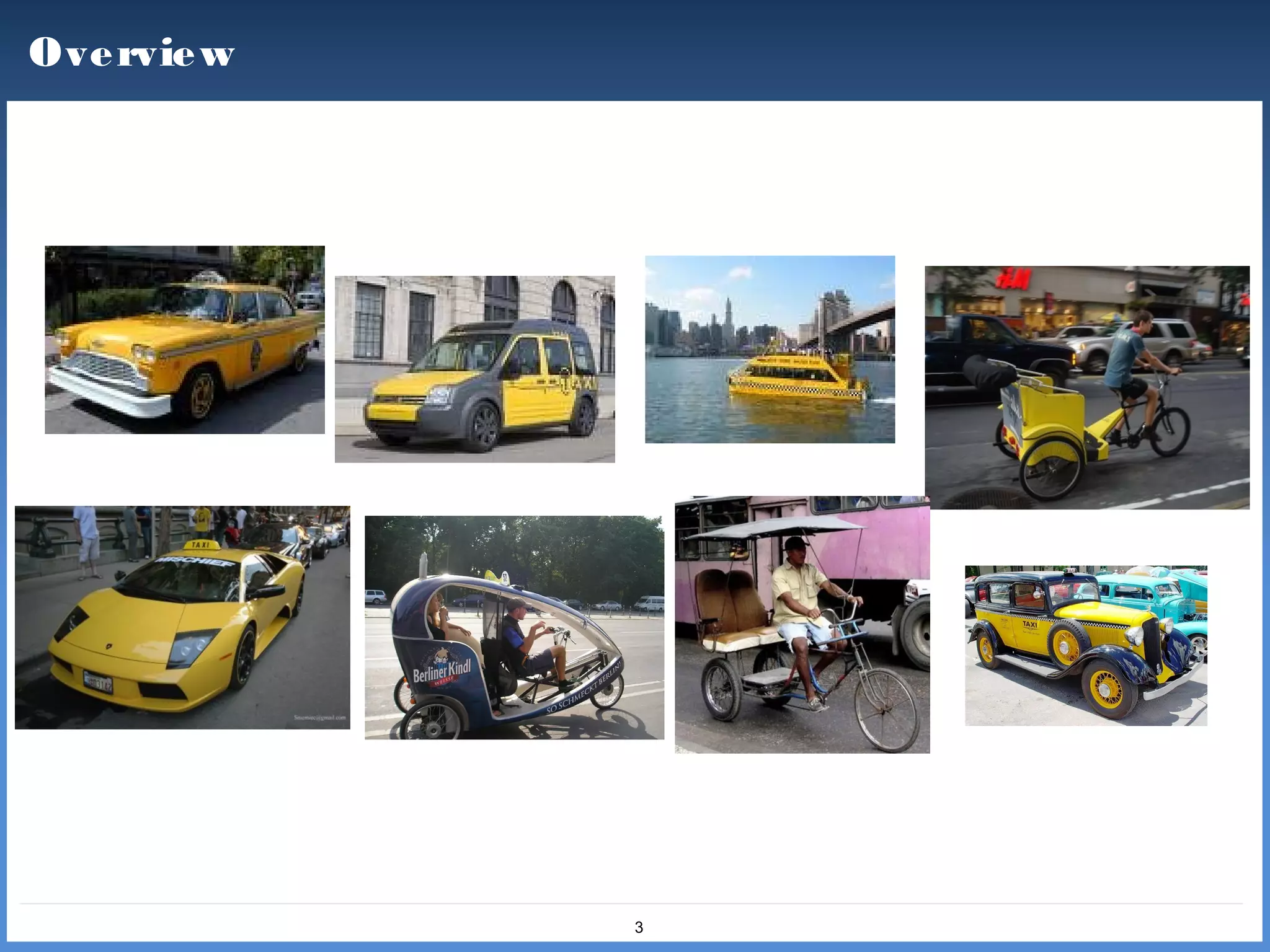This screenshot has height=952, width=1270.
Task: Select the vintage yellow taxi car photo
Action: (x=1085, y=645)
